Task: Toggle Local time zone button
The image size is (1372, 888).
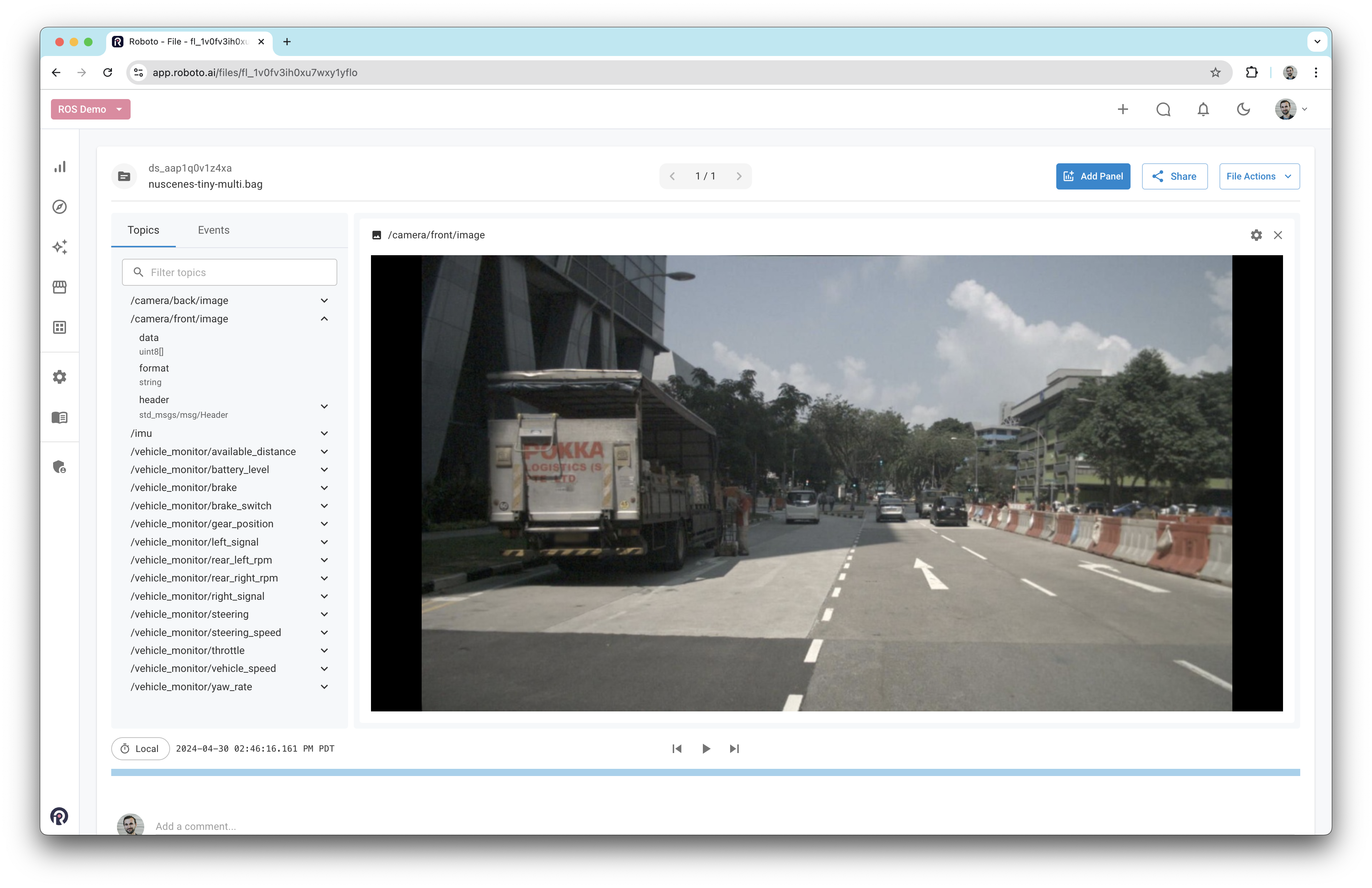Action: pos(140,748)
